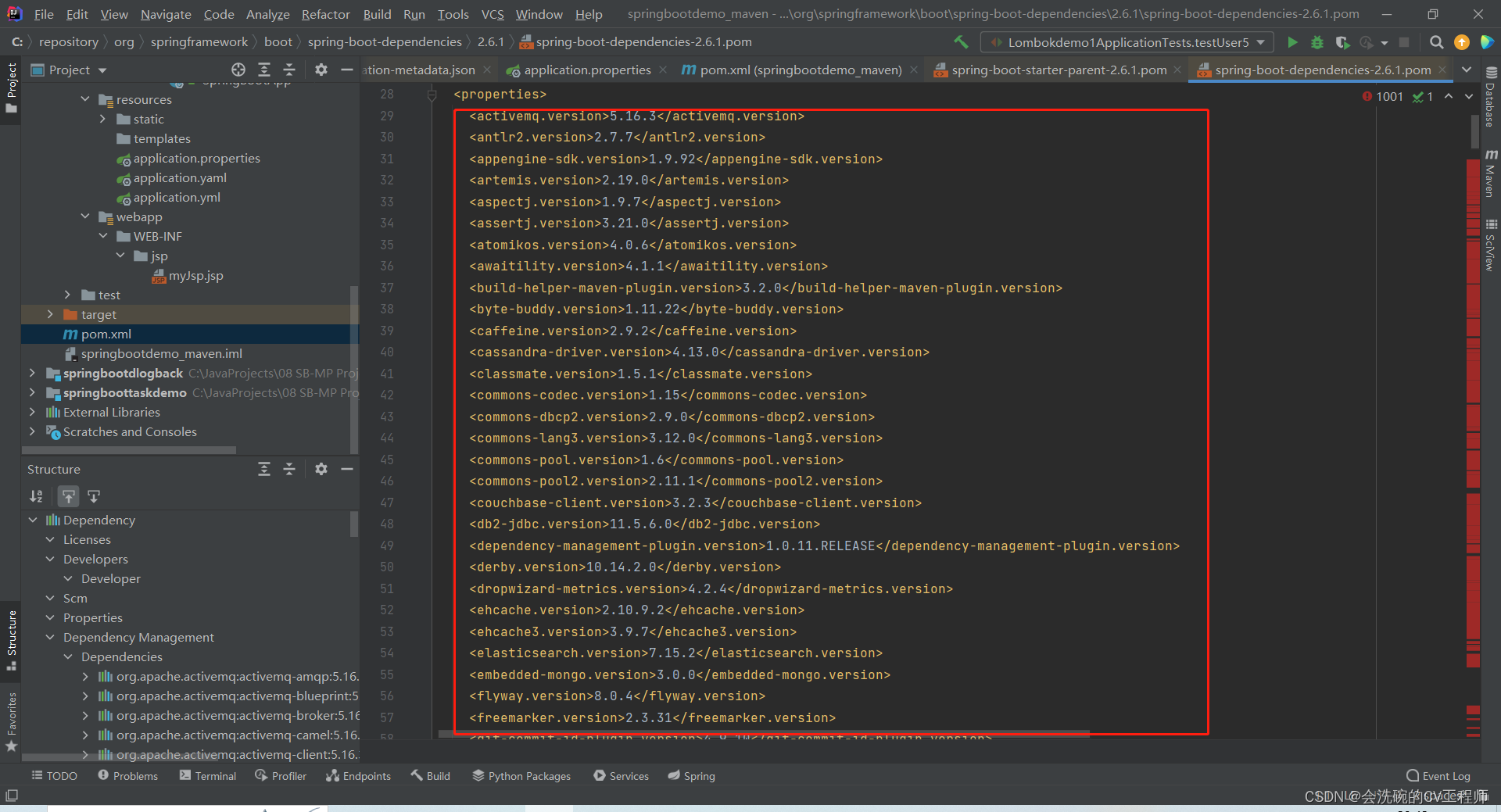Collapse Dependency Management in Structure
This screenshot has height=812, width=1501.
pos(50,637)
